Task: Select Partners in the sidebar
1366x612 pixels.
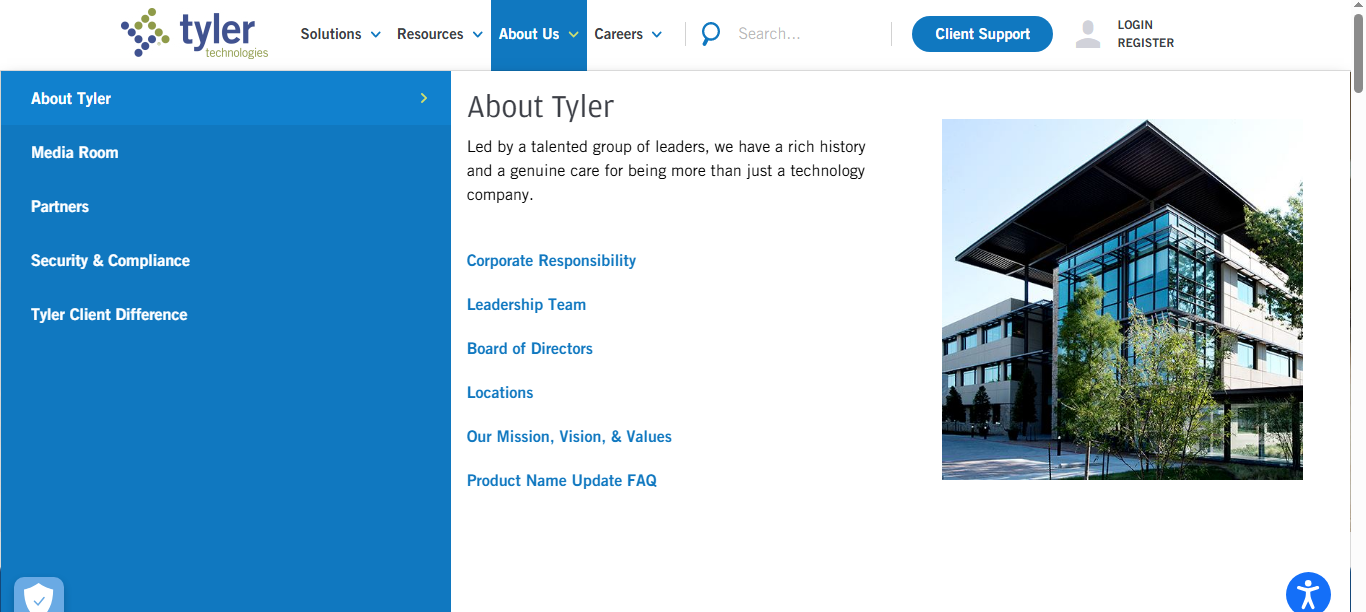Action: coord(60,206)
